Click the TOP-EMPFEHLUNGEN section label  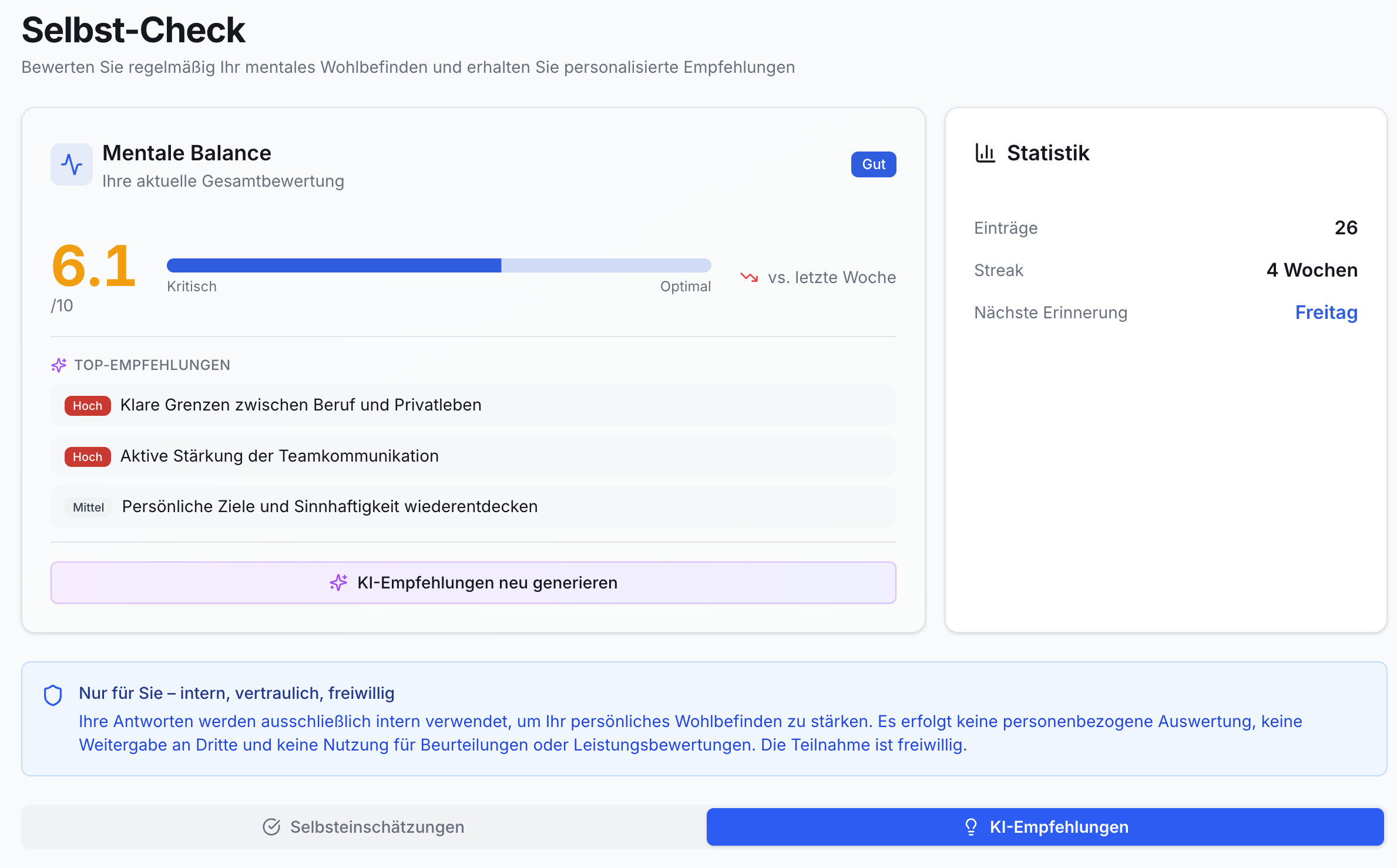pos(152,365)
